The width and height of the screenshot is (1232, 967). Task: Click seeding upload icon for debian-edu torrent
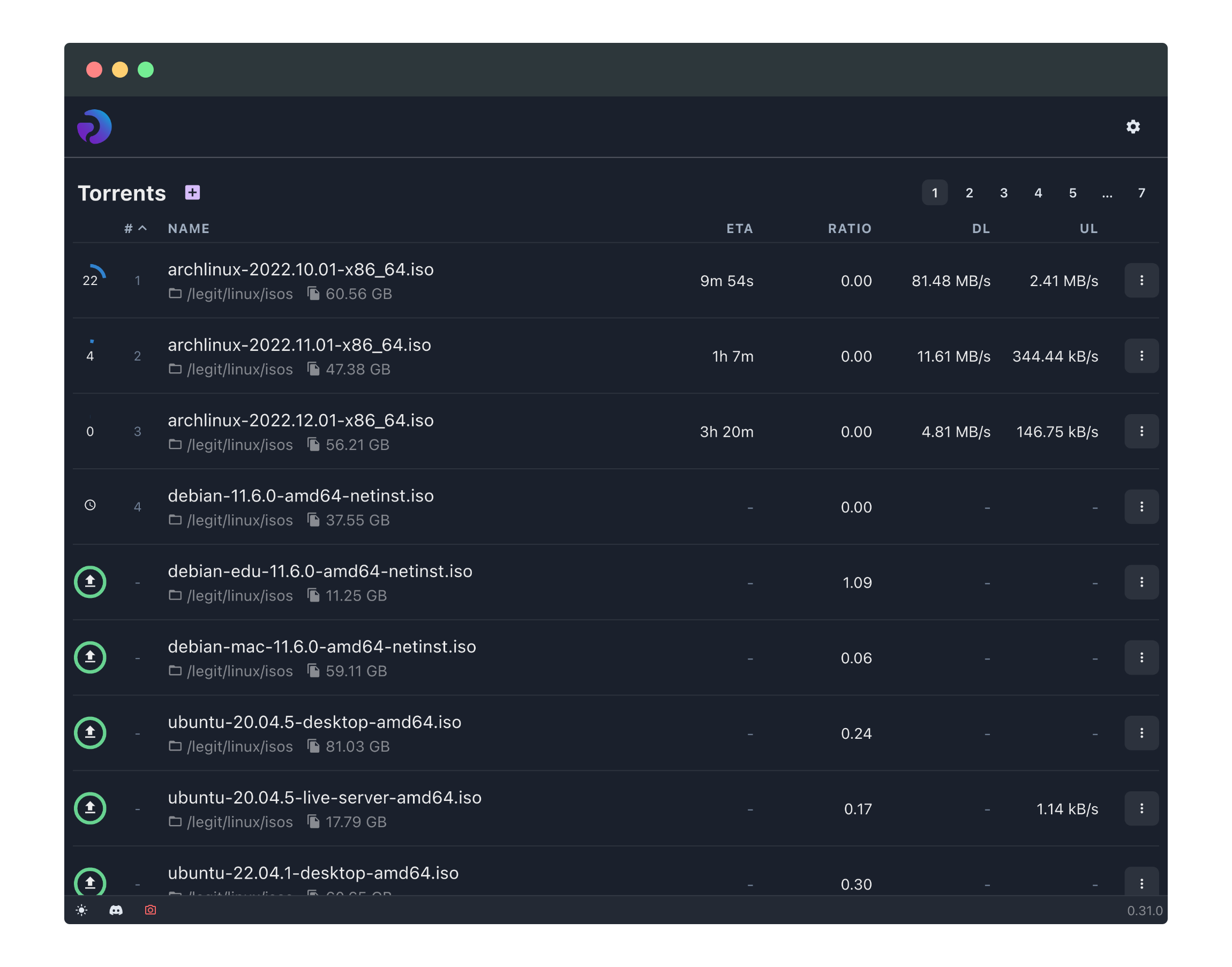coord(90,582)
